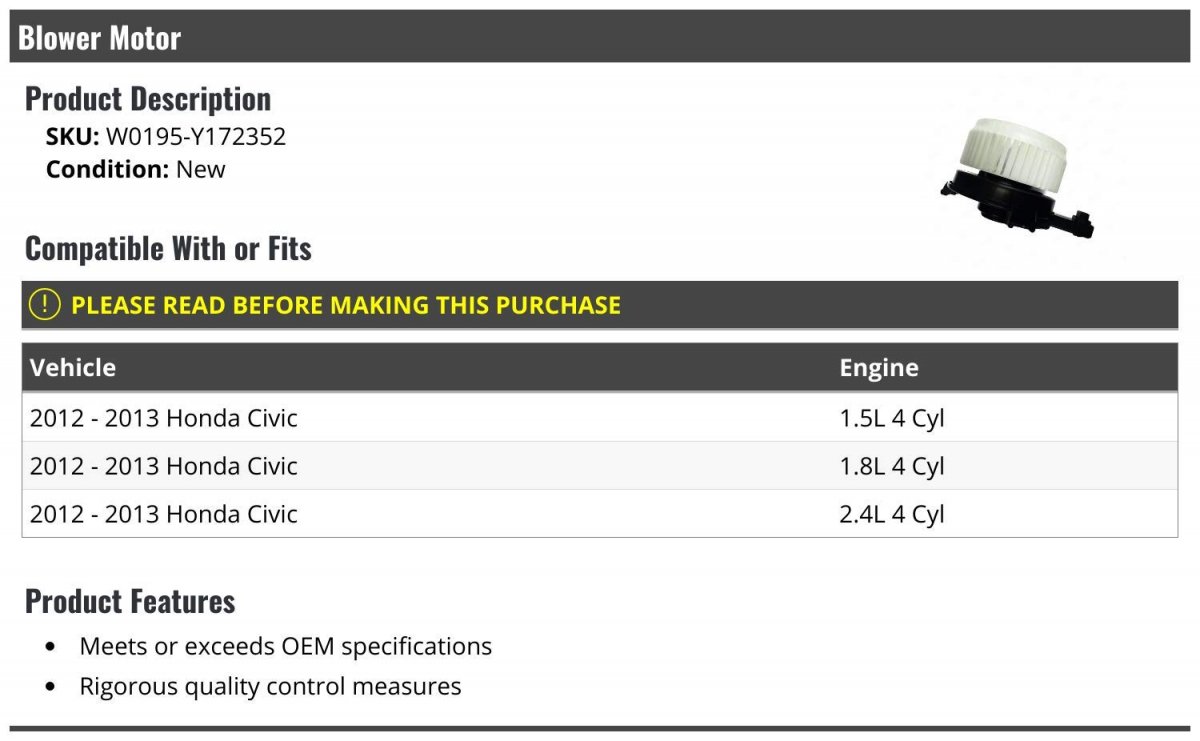
Task: Click the Engine column header
Action: 879,367
